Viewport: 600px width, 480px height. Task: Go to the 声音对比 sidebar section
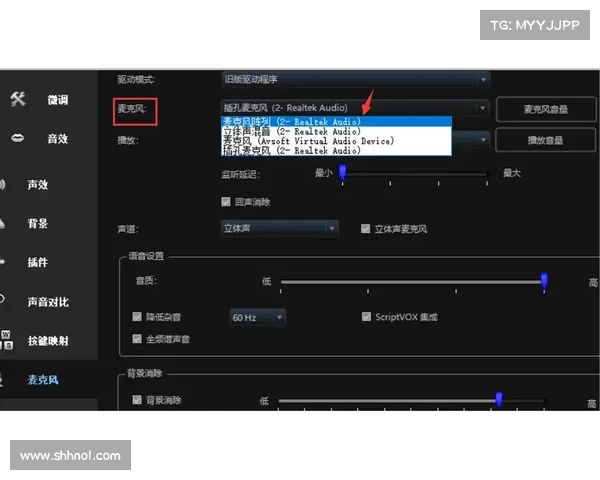click(x=48, y=302)
